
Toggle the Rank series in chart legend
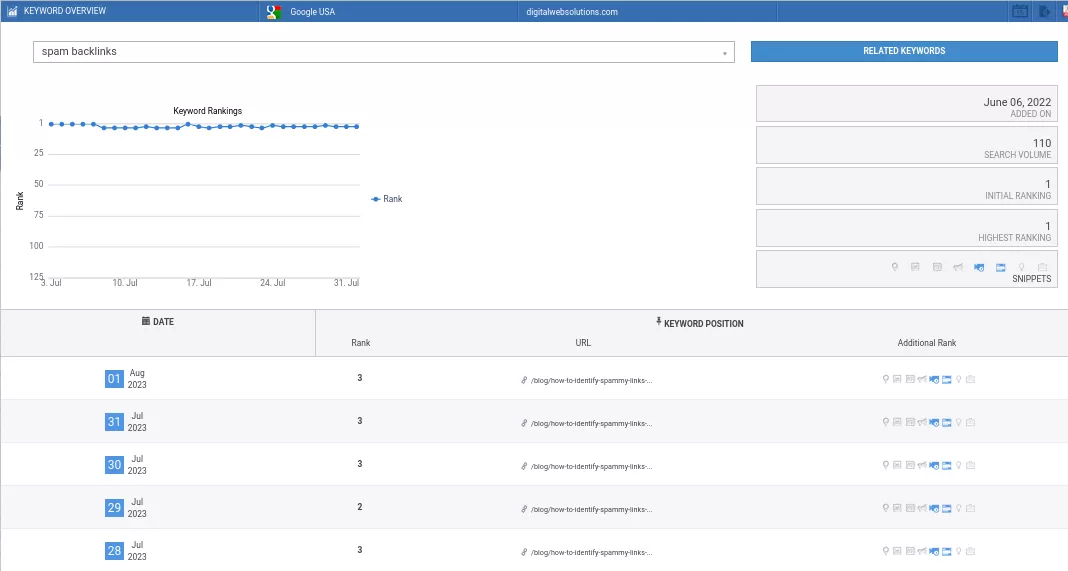click(387, 199)
